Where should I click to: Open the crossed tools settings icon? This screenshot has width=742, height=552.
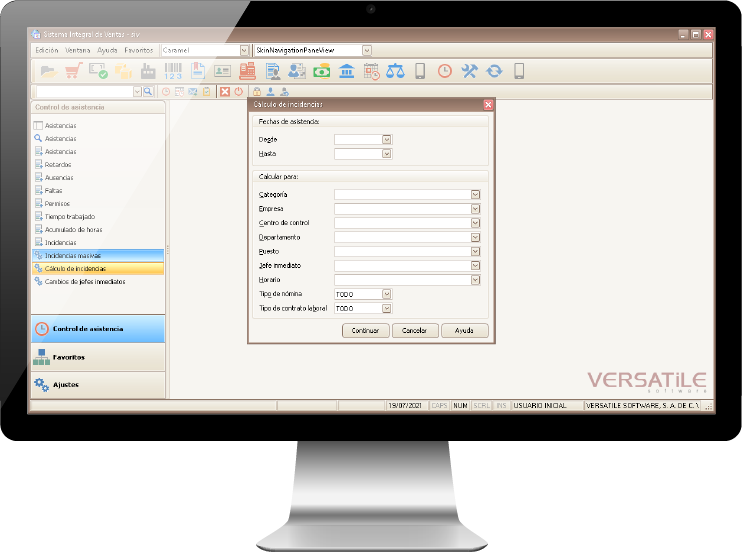click(x=469, y=71)
